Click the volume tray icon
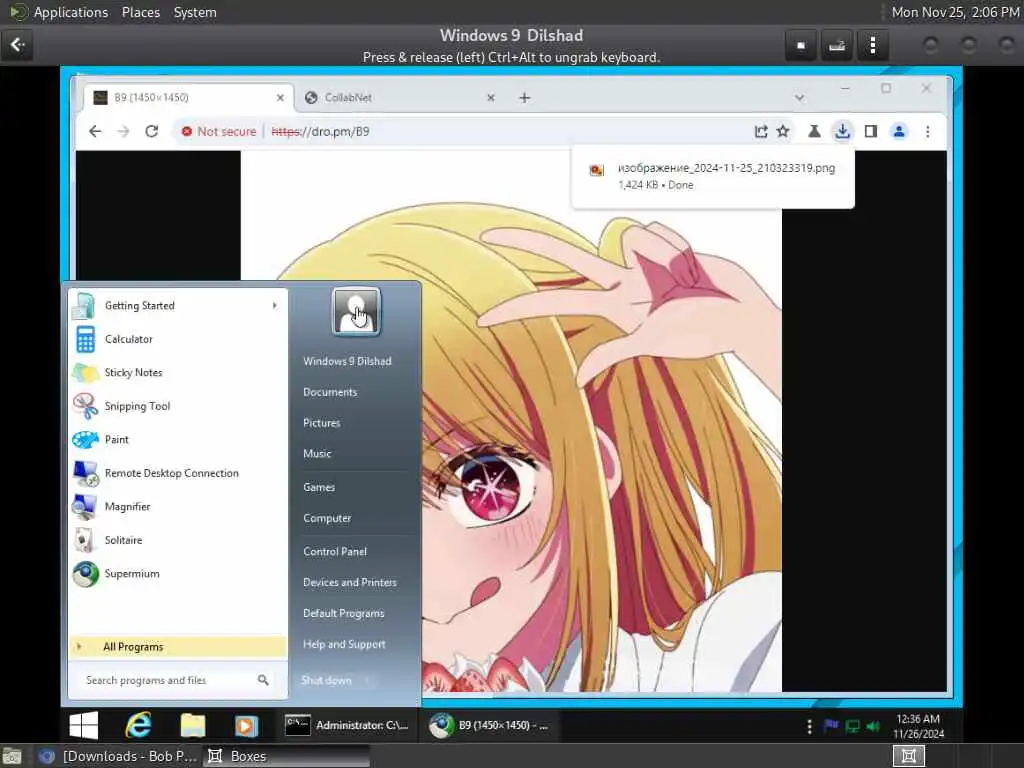The height and width of the screenshot is (768, 1024). tap(872, 726)
